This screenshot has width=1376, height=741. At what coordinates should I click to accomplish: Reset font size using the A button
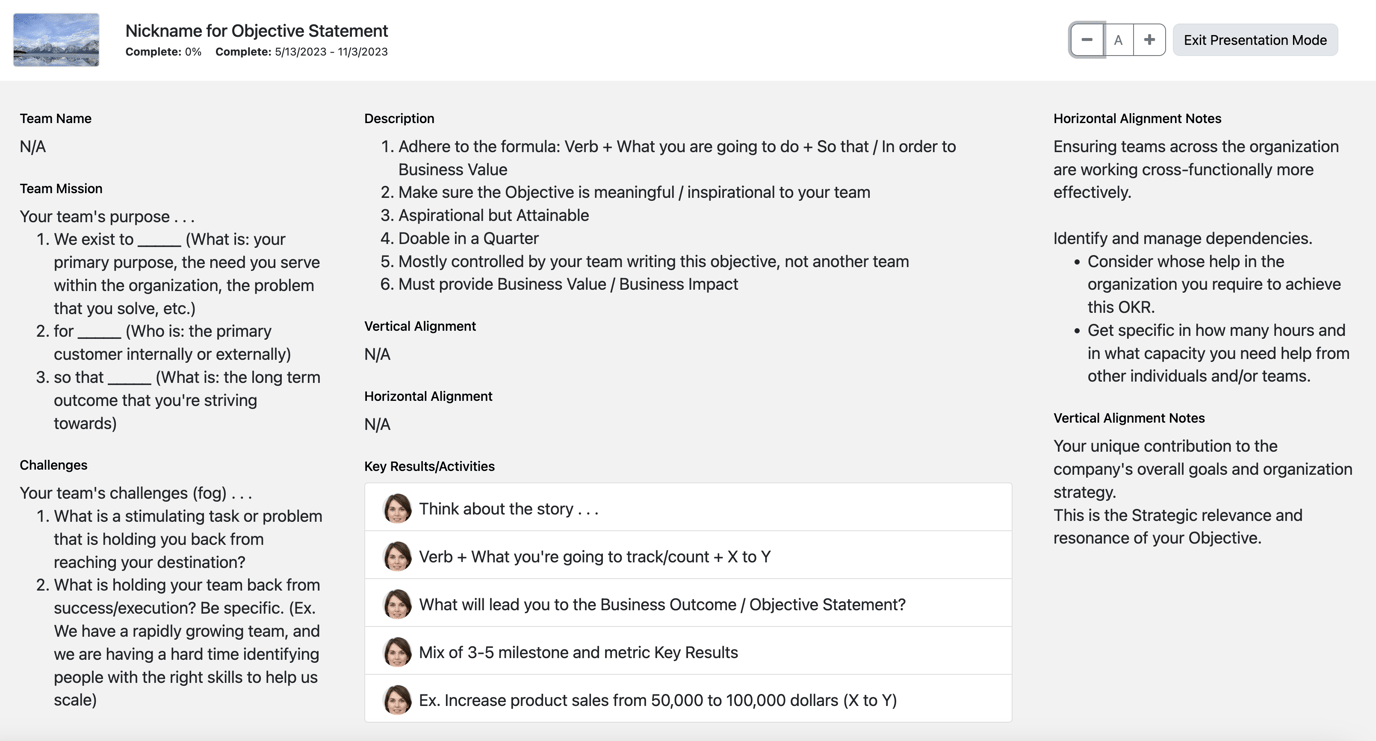tap(1118, 39)
